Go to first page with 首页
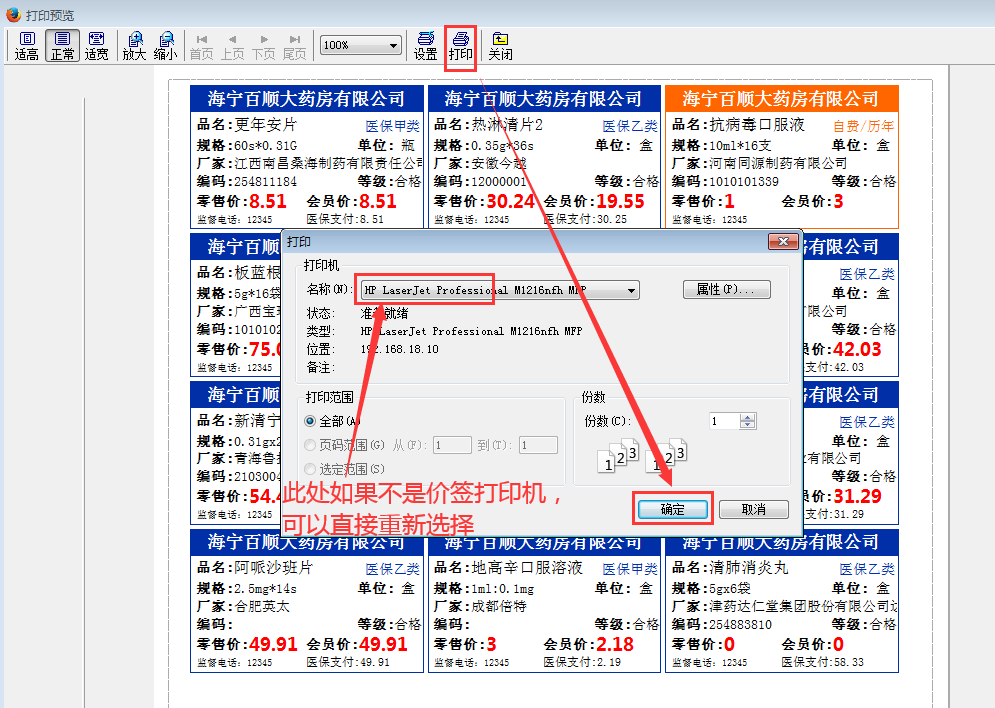The width and height of the screenshot is (995, 708). (202, 47)
